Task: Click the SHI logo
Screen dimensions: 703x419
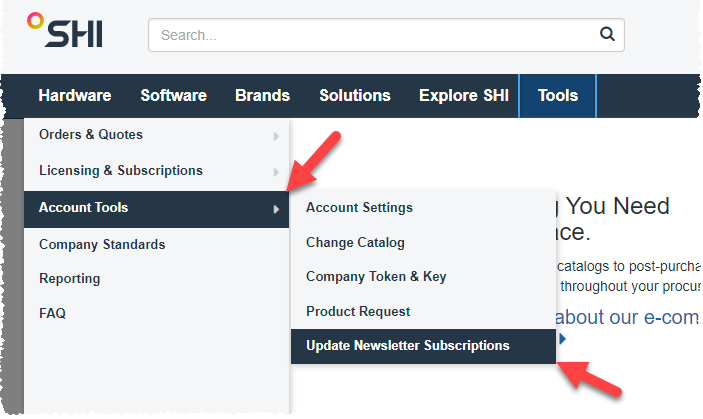Action: coord(65,30)
